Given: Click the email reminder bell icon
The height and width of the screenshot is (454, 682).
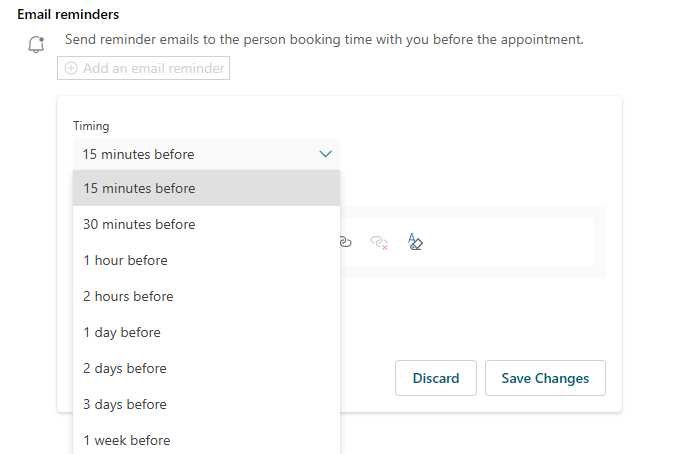Looking at the screenshot, I should [37, 44].
